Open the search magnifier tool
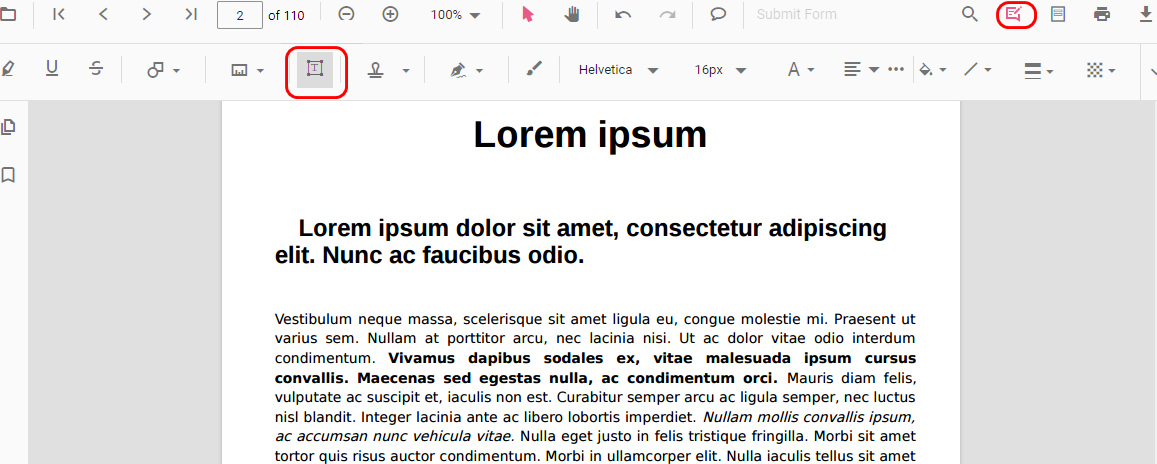The width and height of the screenshot is (1157, 464). [969, 15]
